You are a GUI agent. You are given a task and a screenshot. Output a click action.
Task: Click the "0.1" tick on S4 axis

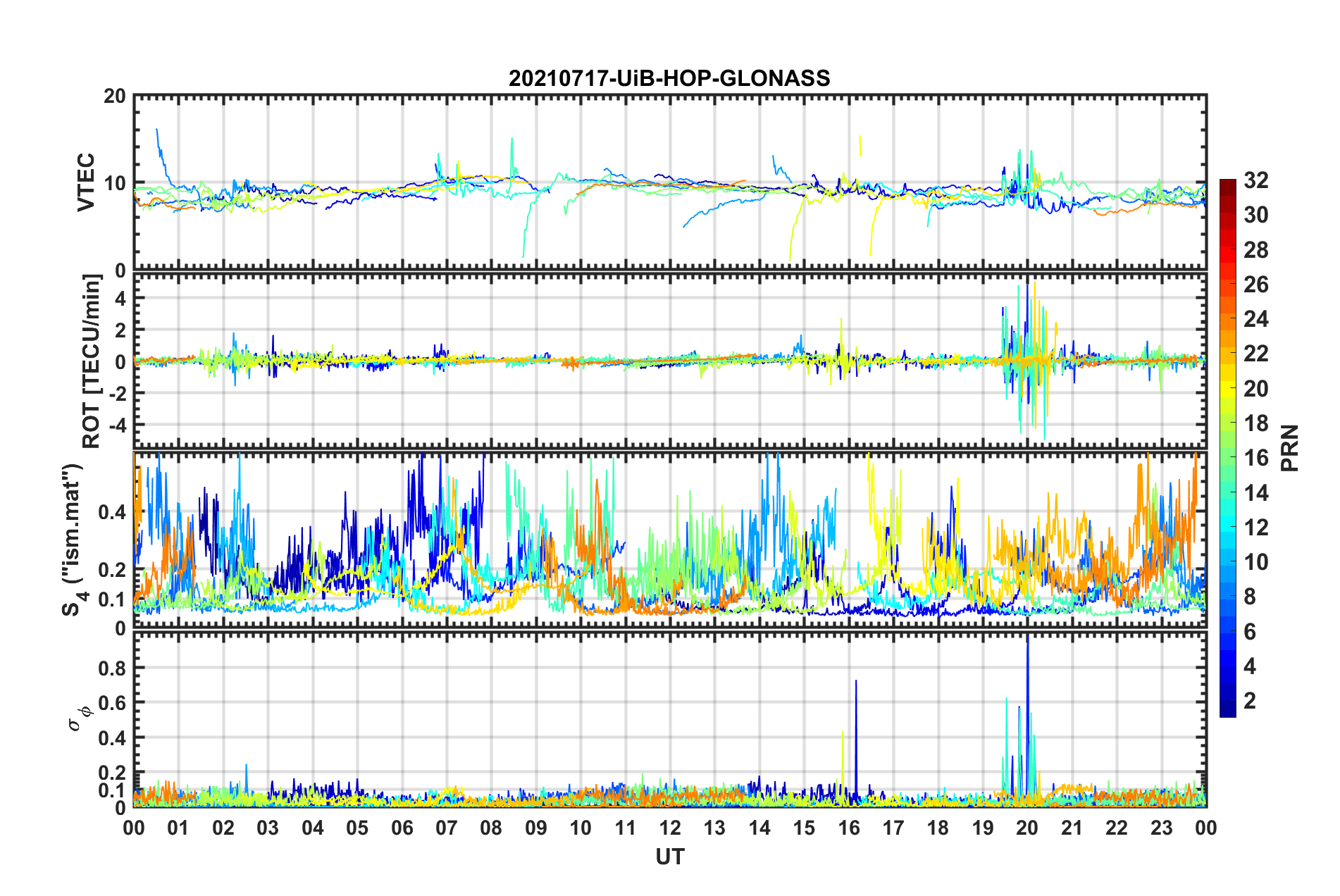[112, 599]
